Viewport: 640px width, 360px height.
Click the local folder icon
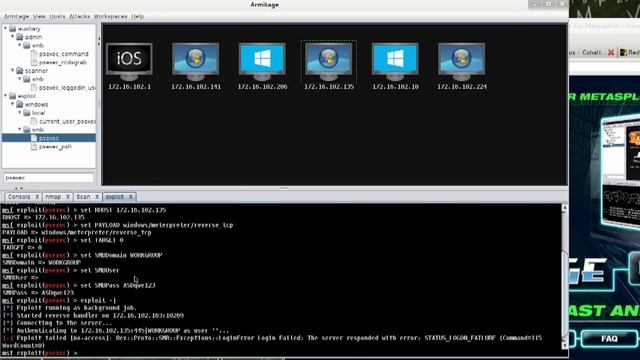point(27,113)
